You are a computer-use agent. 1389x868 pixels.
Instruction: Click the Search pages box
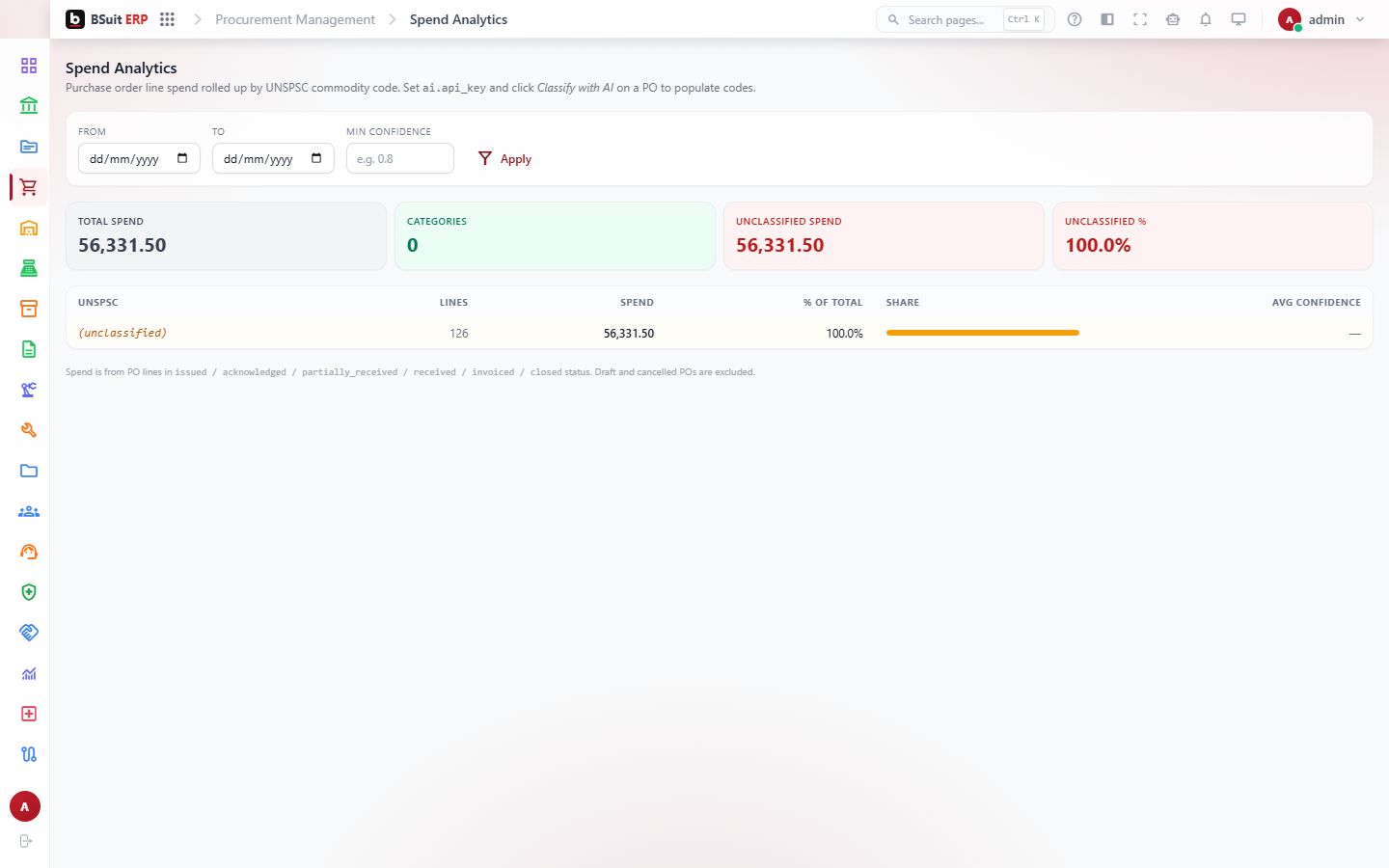966,19
